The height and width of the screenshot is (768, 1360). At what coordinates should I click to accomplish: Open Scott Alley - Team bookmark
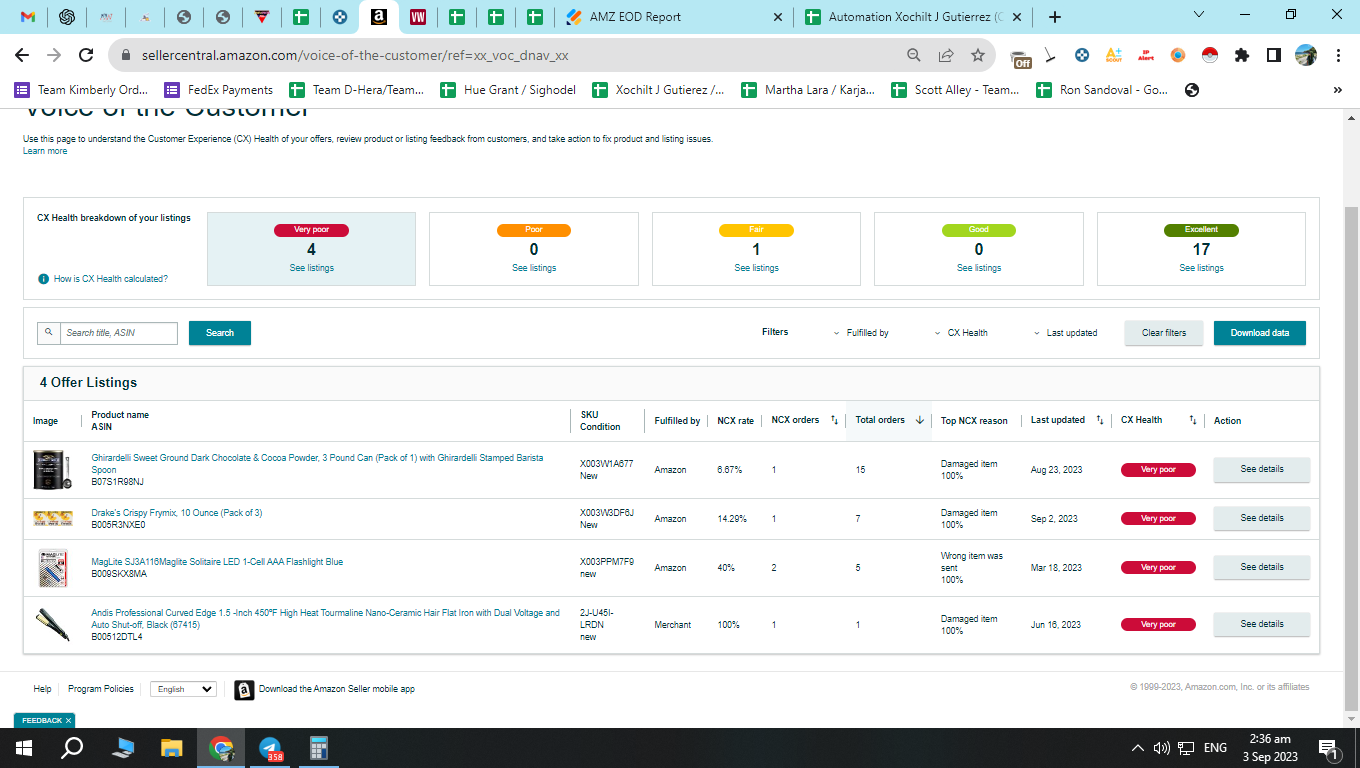[955, 90]
